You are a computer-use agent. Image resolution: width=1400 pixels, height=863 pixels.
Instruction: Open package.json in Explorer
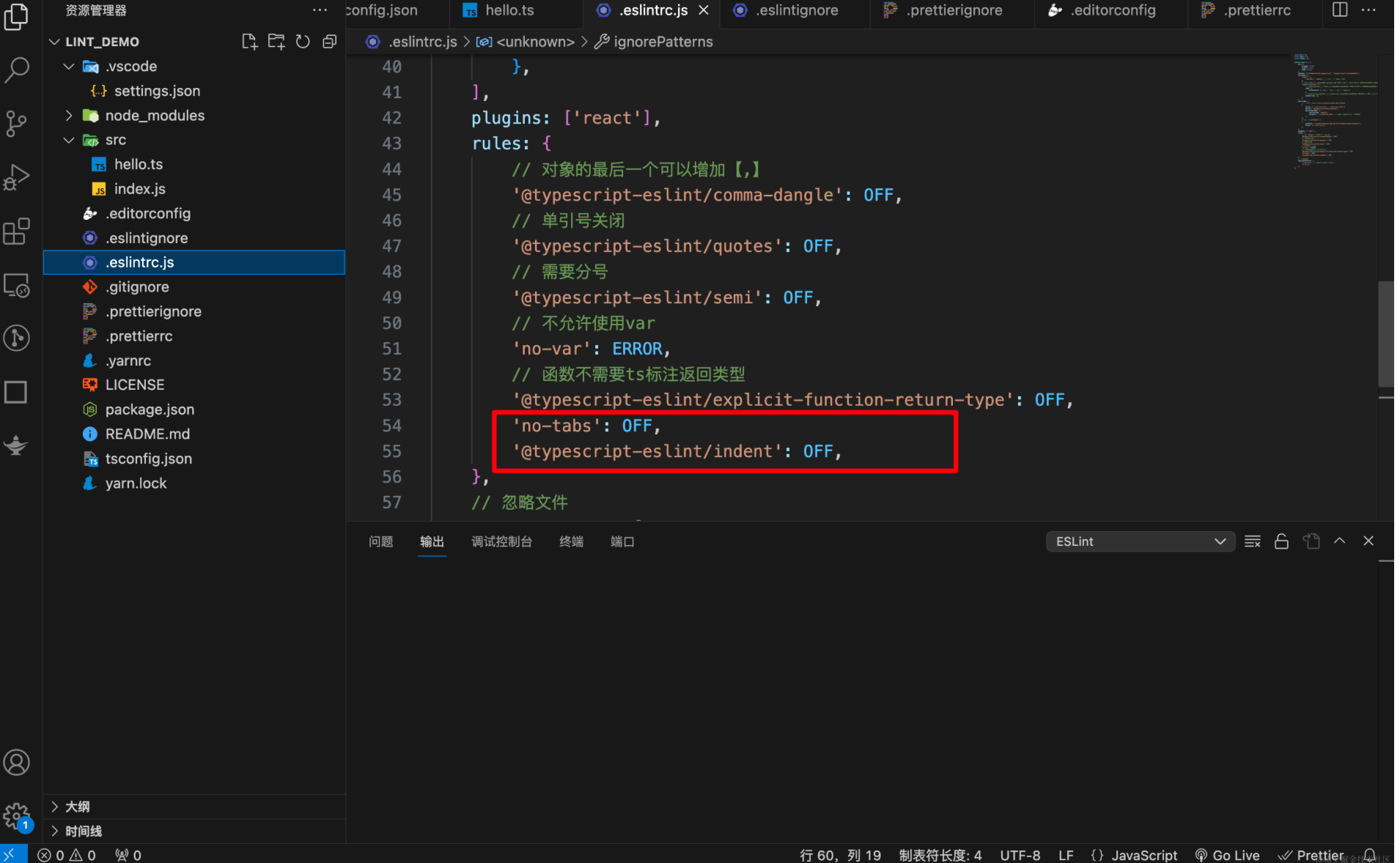(x=194, y=410)
